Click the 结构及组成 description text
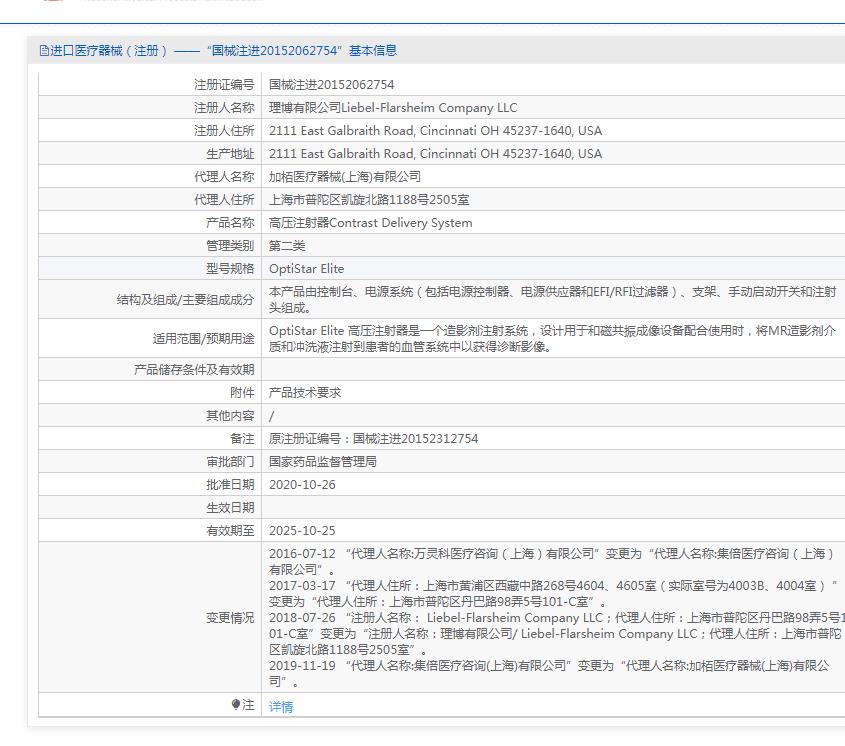The image size is (845, 746). pos(552,300)
